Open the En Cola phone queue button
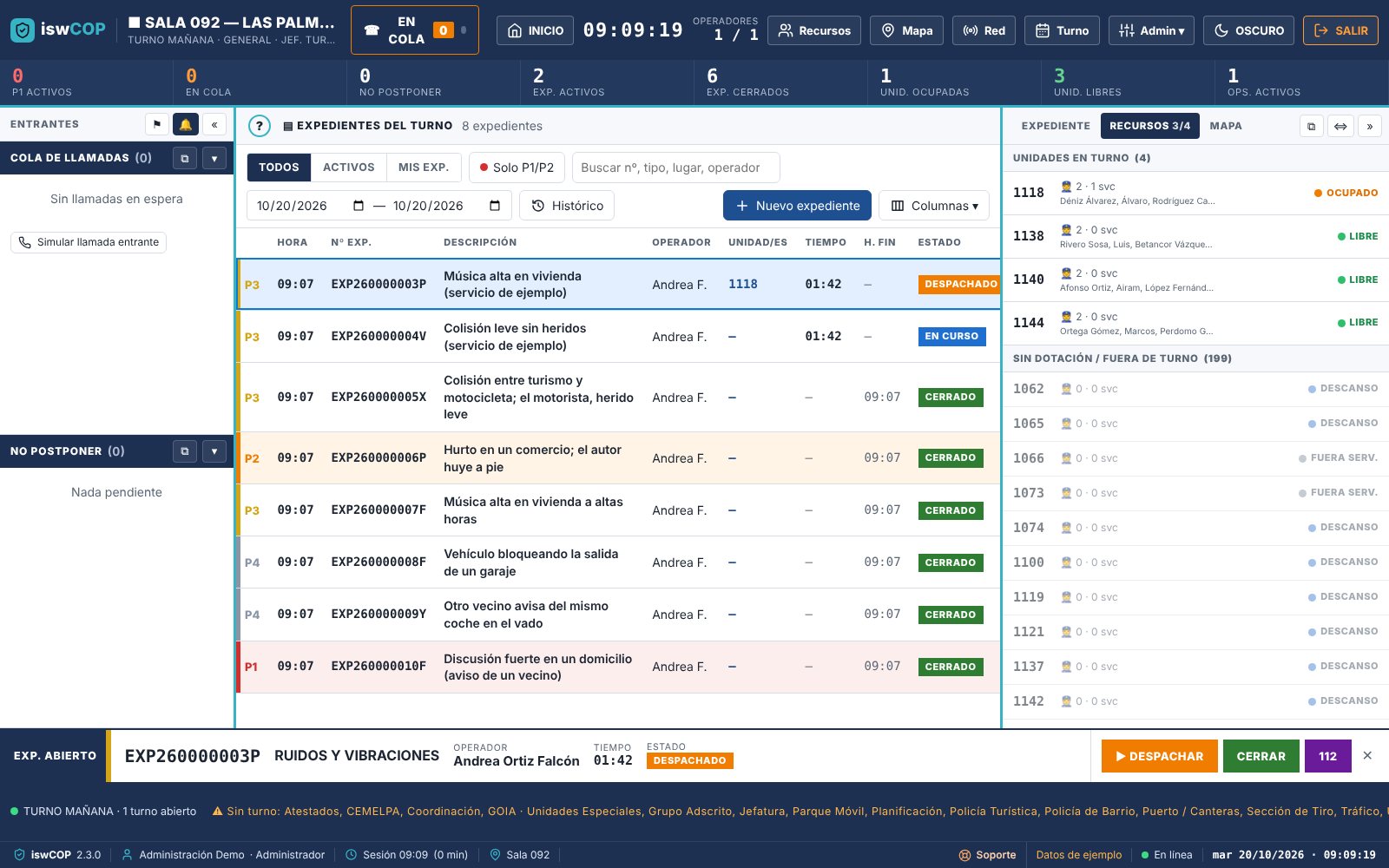This screenshot has width=1389, height=868. [415, 30]
